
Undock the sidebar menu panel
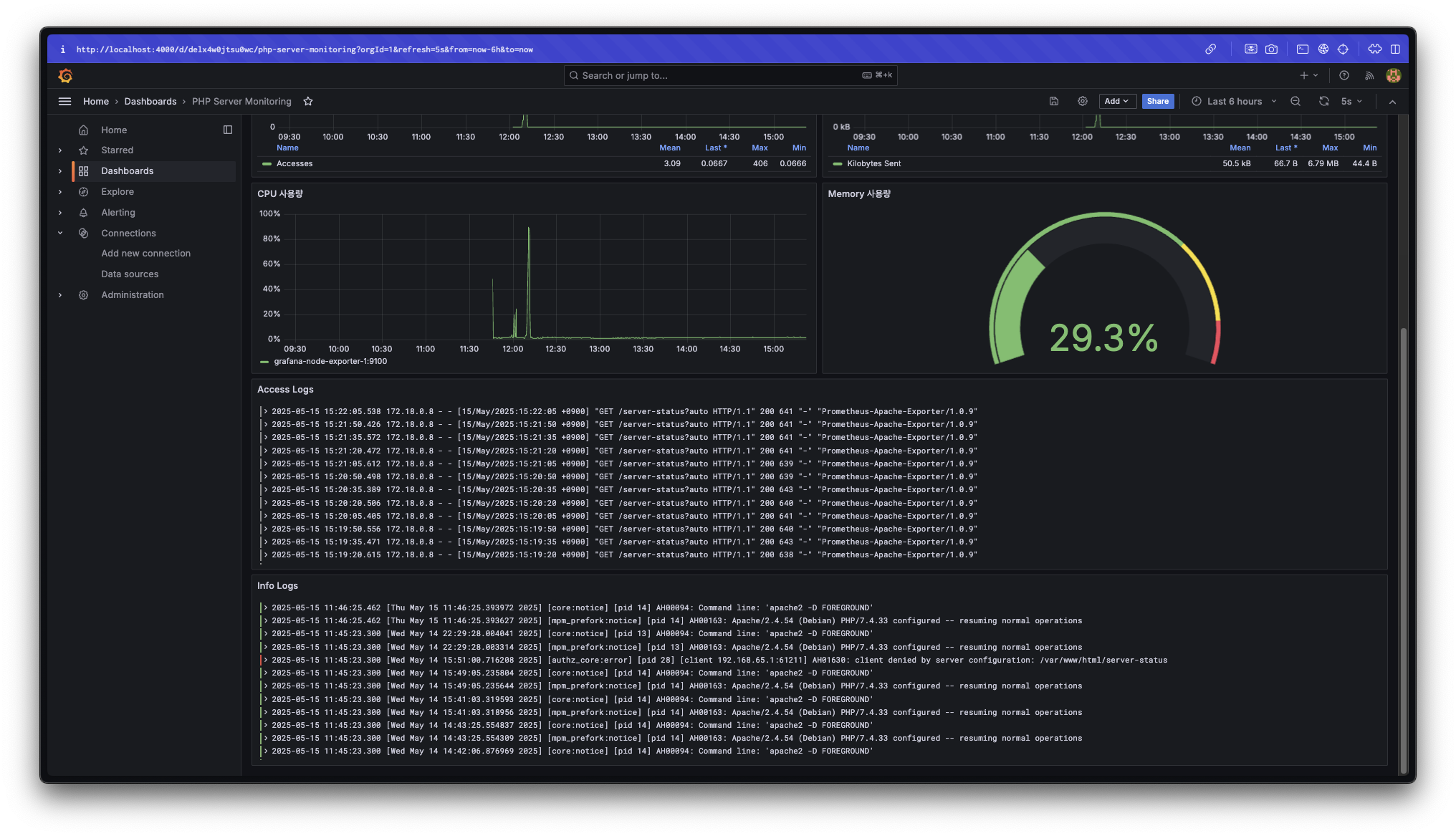tap(228, 130)
